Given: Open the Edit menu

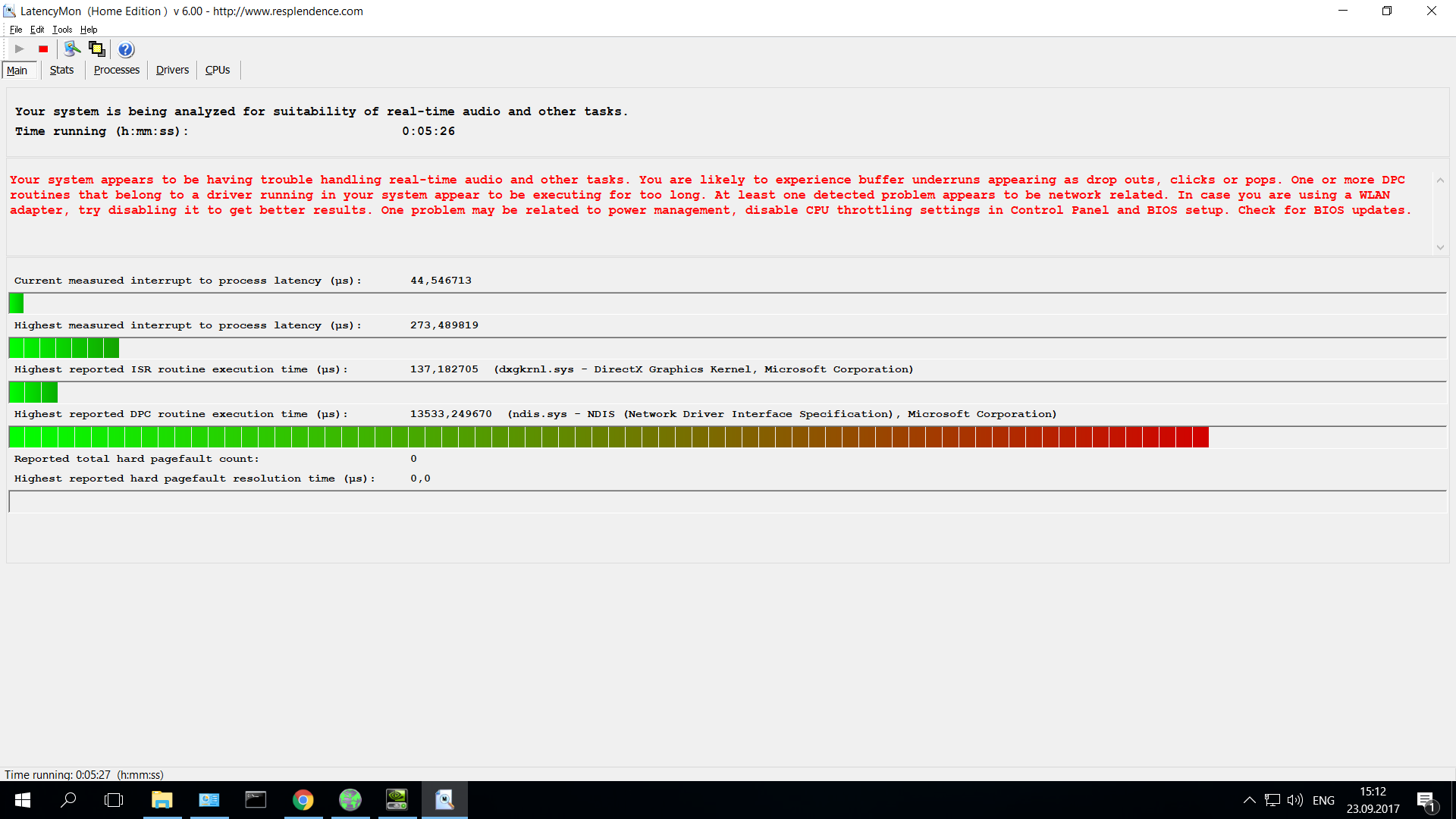Looking at the screenshot, I should (37, 30).
